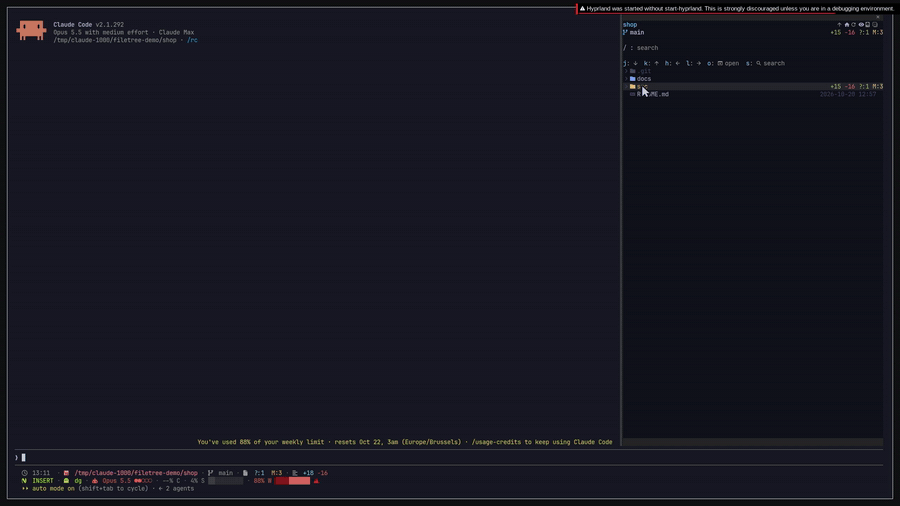
Task: Click the diff icon before +18 -16
Action: 295,473
